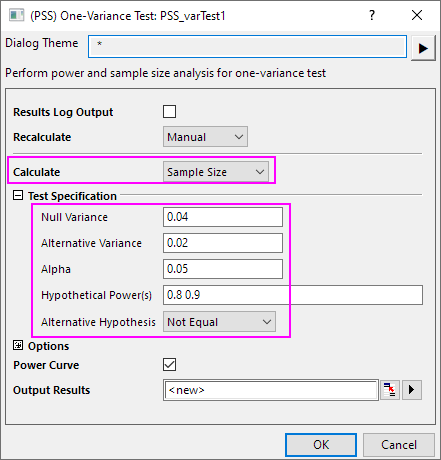Click the Alternative Variance input field
Viewport: 441px width, 460px height.
[223, 243]
